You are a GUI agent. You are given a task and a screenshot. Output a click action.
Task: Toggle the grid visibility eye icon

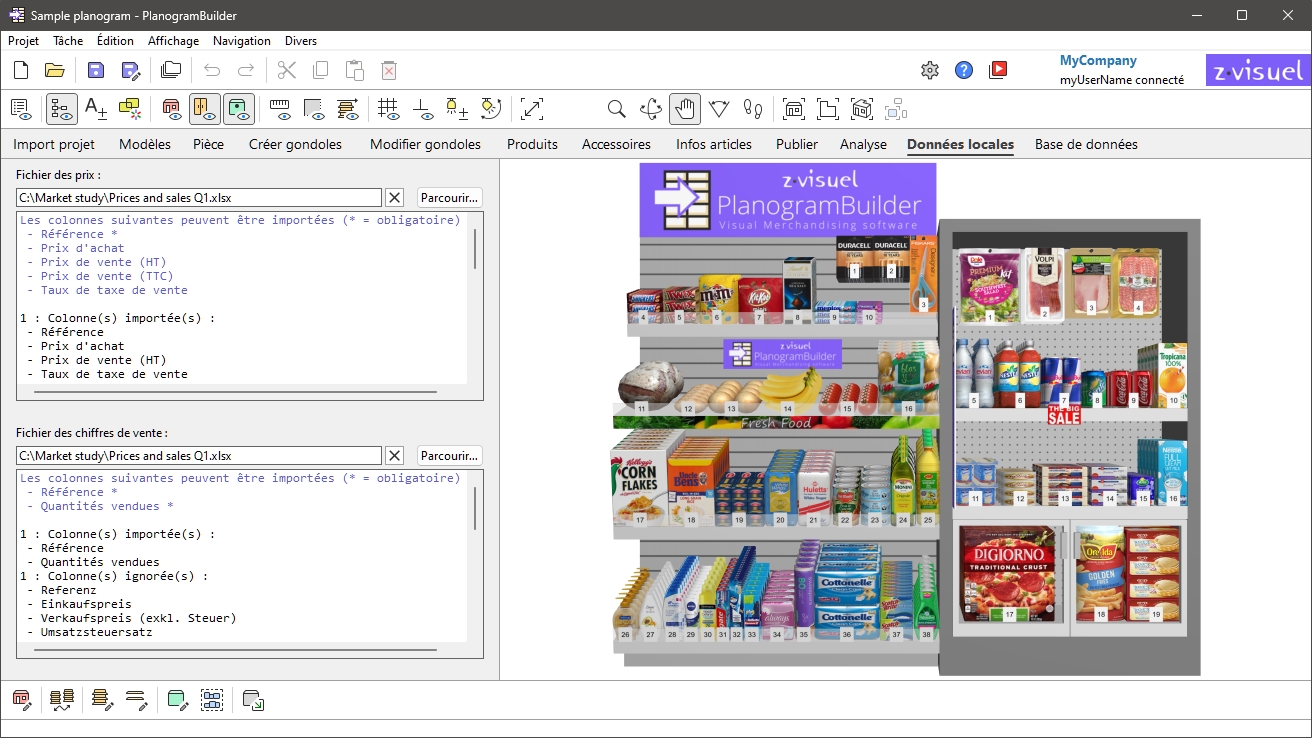point(389,108)
